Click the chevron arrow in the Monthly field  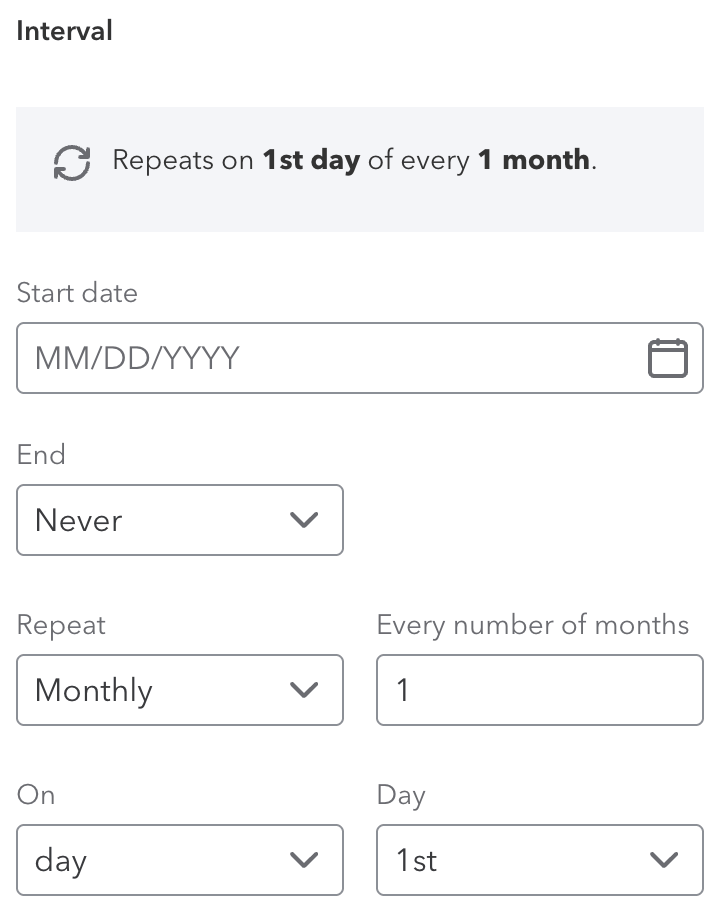(x=302, y=690)
